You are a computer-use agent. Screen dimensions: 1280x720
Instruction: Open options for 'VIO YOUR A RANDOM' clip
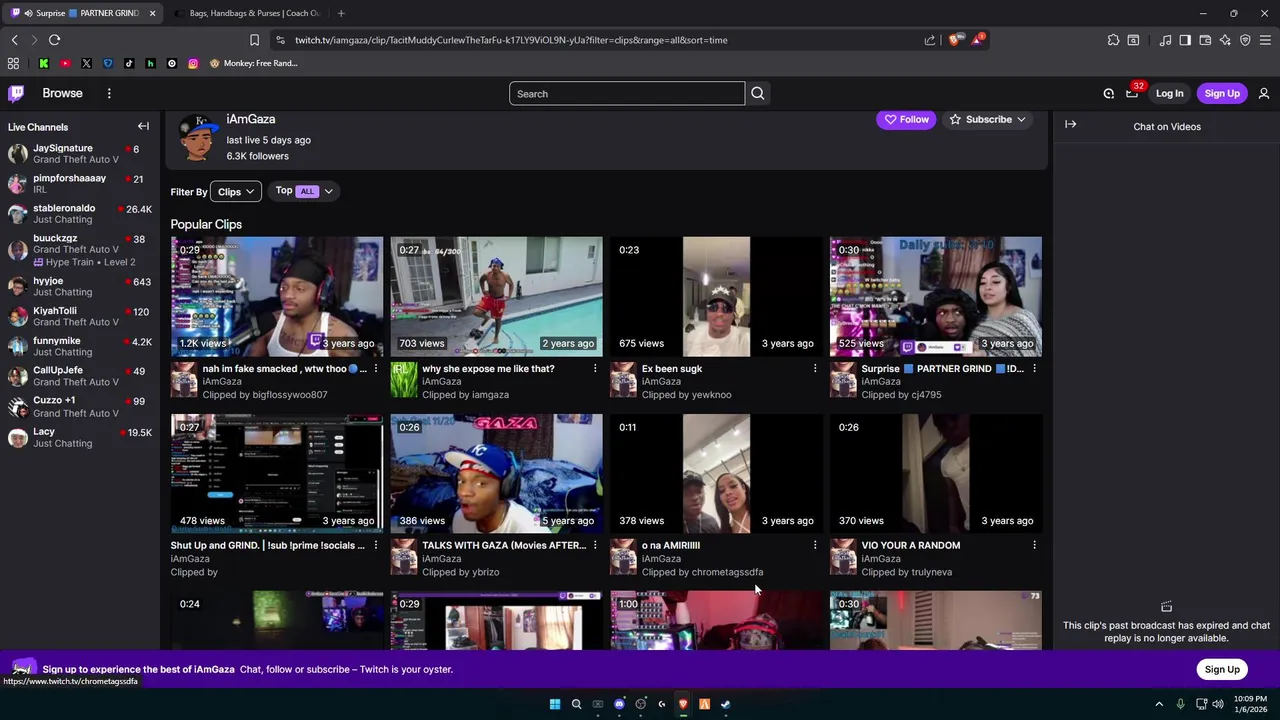click(1034, 545)
